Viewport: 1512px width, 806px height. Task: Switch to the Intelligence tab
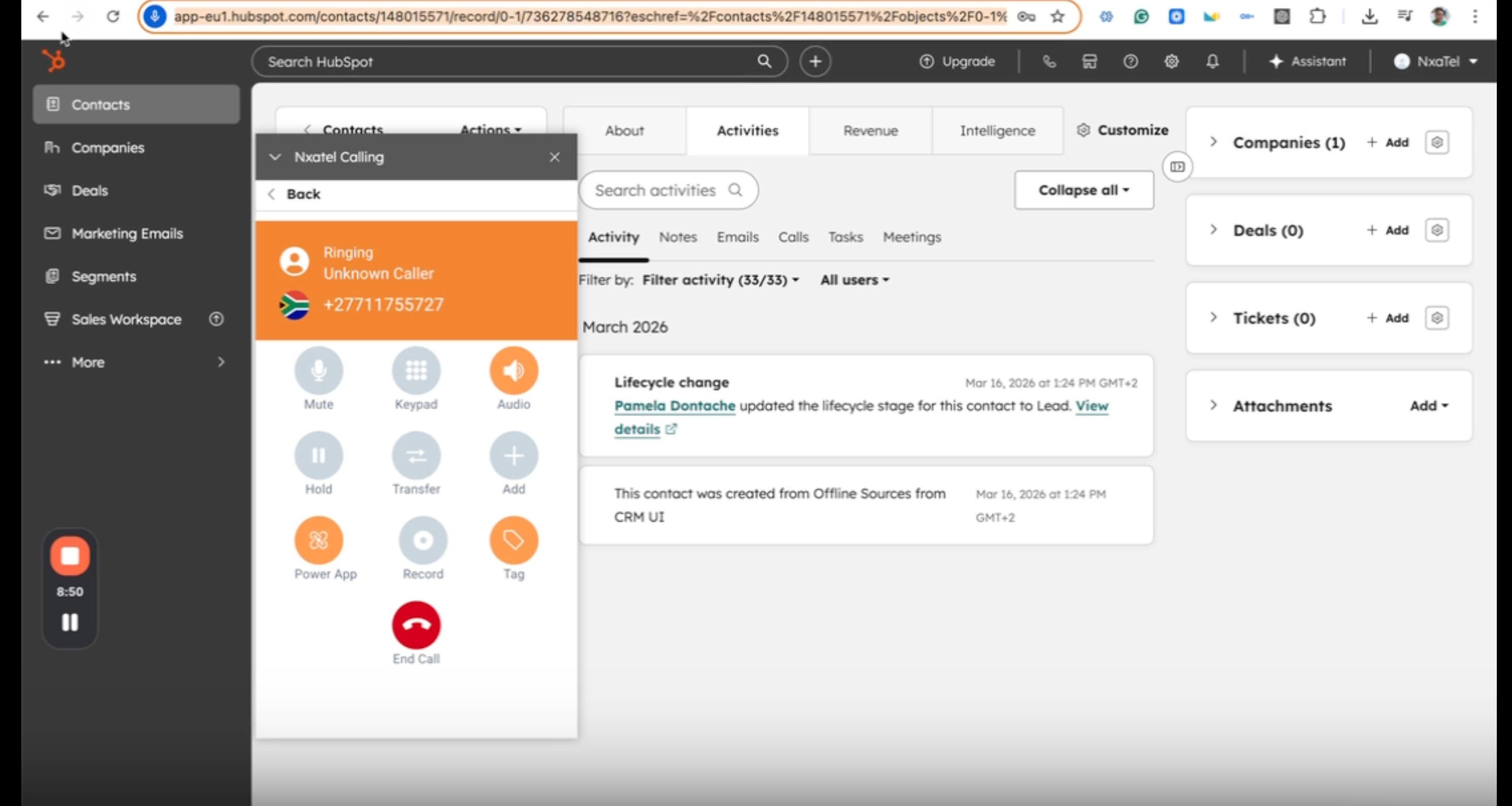997,130
